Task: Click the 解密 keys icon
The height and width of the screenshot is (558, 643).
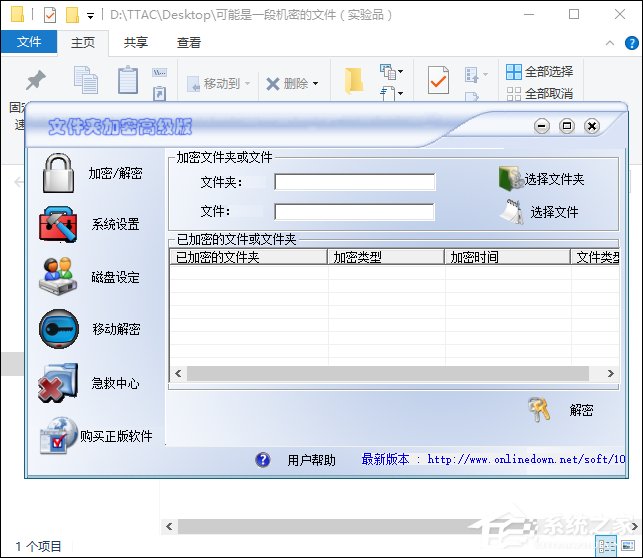Action: pyautogui.click(x=539, y=409)
